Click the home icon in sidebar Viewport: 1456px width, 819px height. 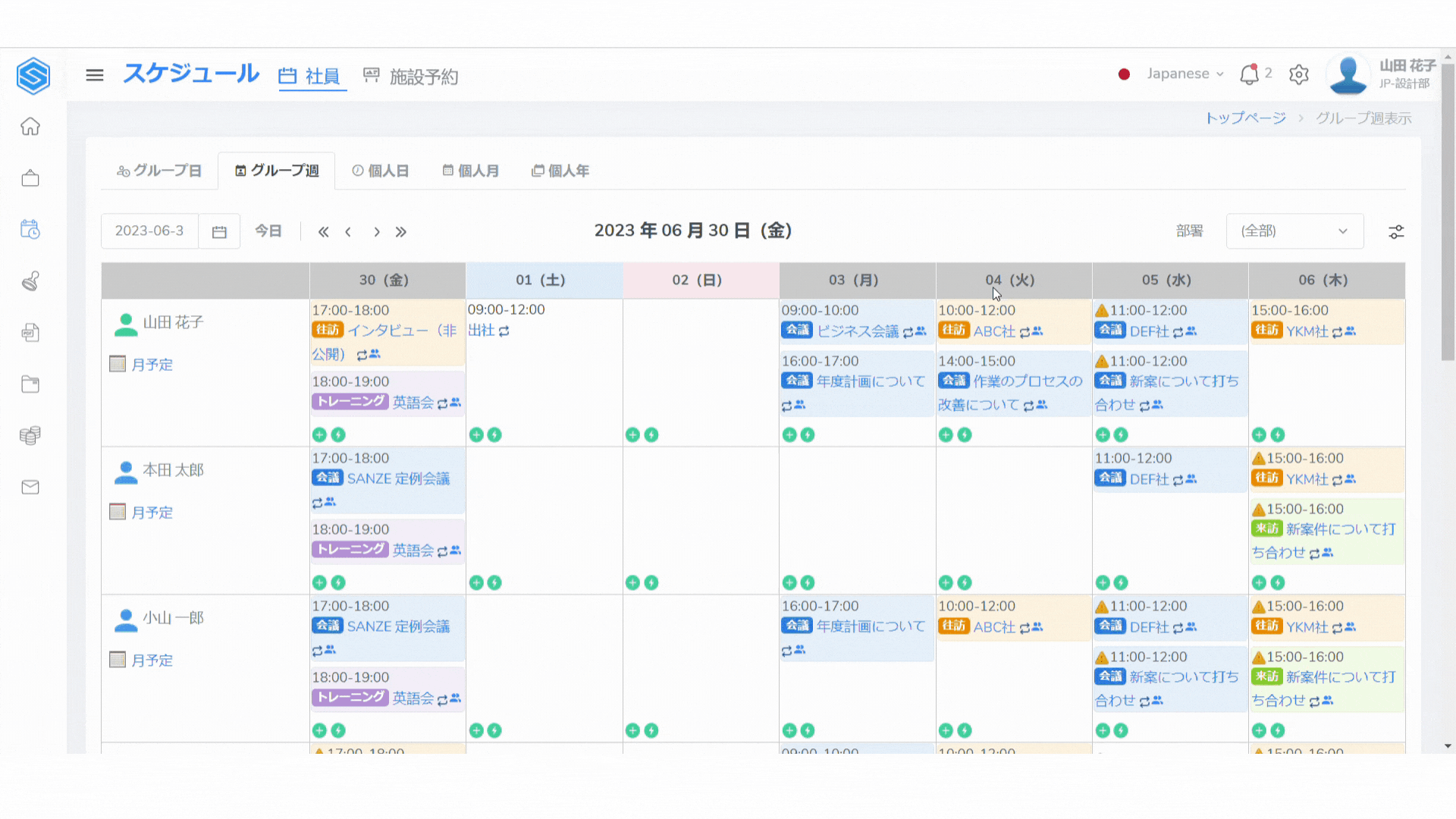[30, 127]
